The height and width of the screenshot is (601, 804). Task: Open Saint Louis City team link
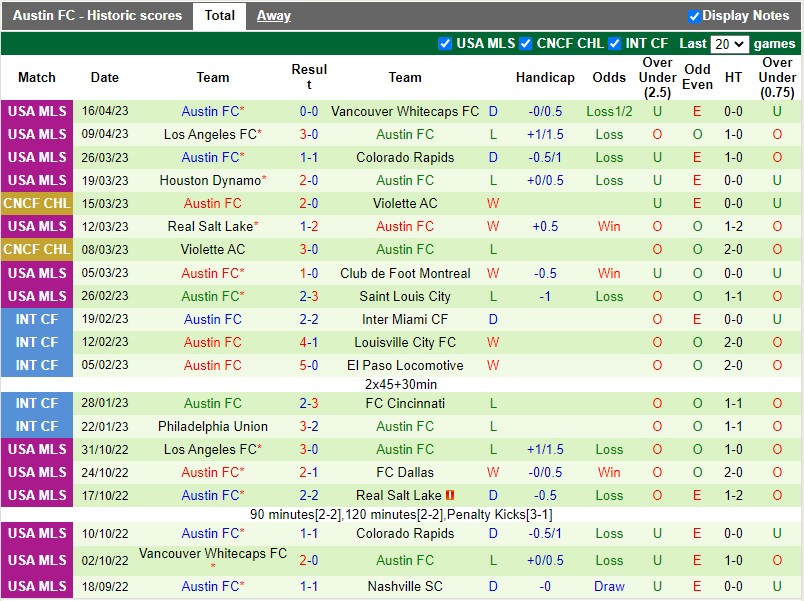405,296
